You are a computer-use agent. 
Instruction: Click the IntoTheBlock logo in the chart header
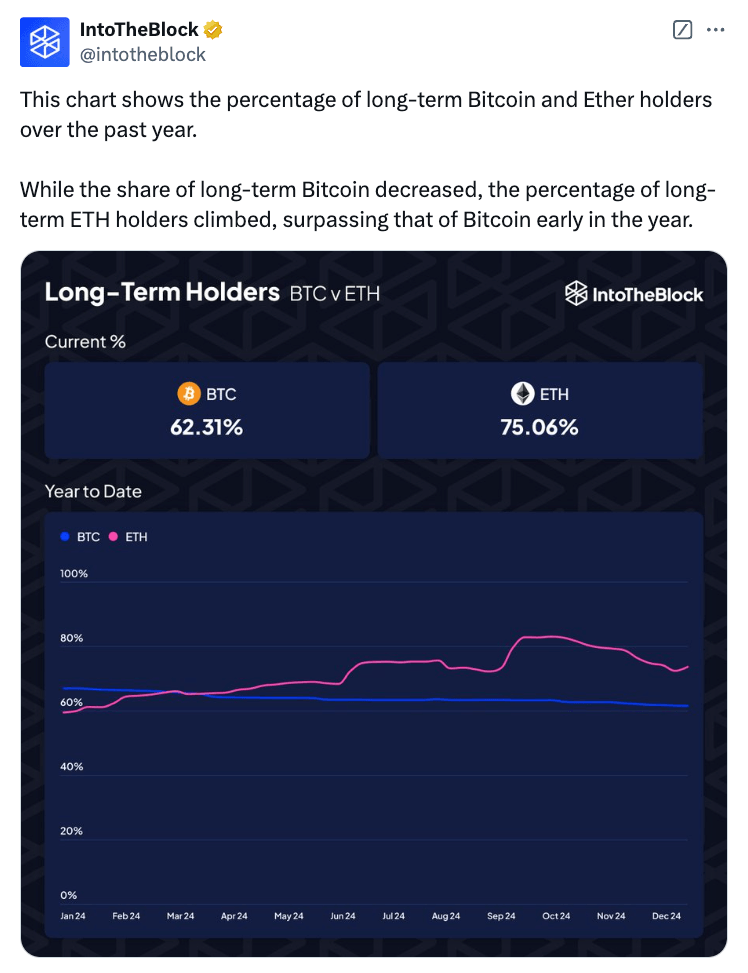point(634,294)
